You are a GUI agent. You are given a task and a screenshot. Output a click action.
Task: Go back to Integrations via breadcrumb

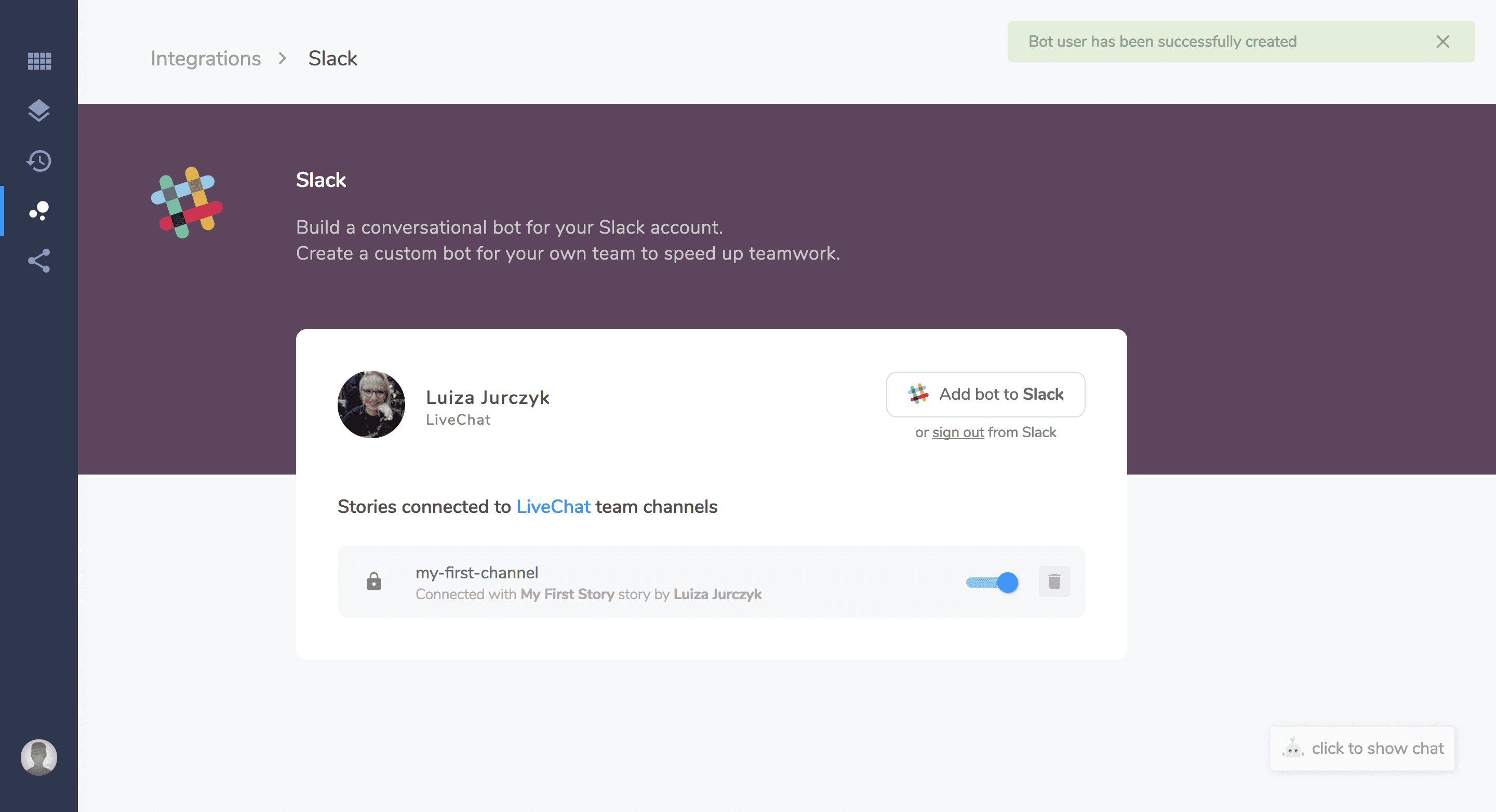pos(206,59)
